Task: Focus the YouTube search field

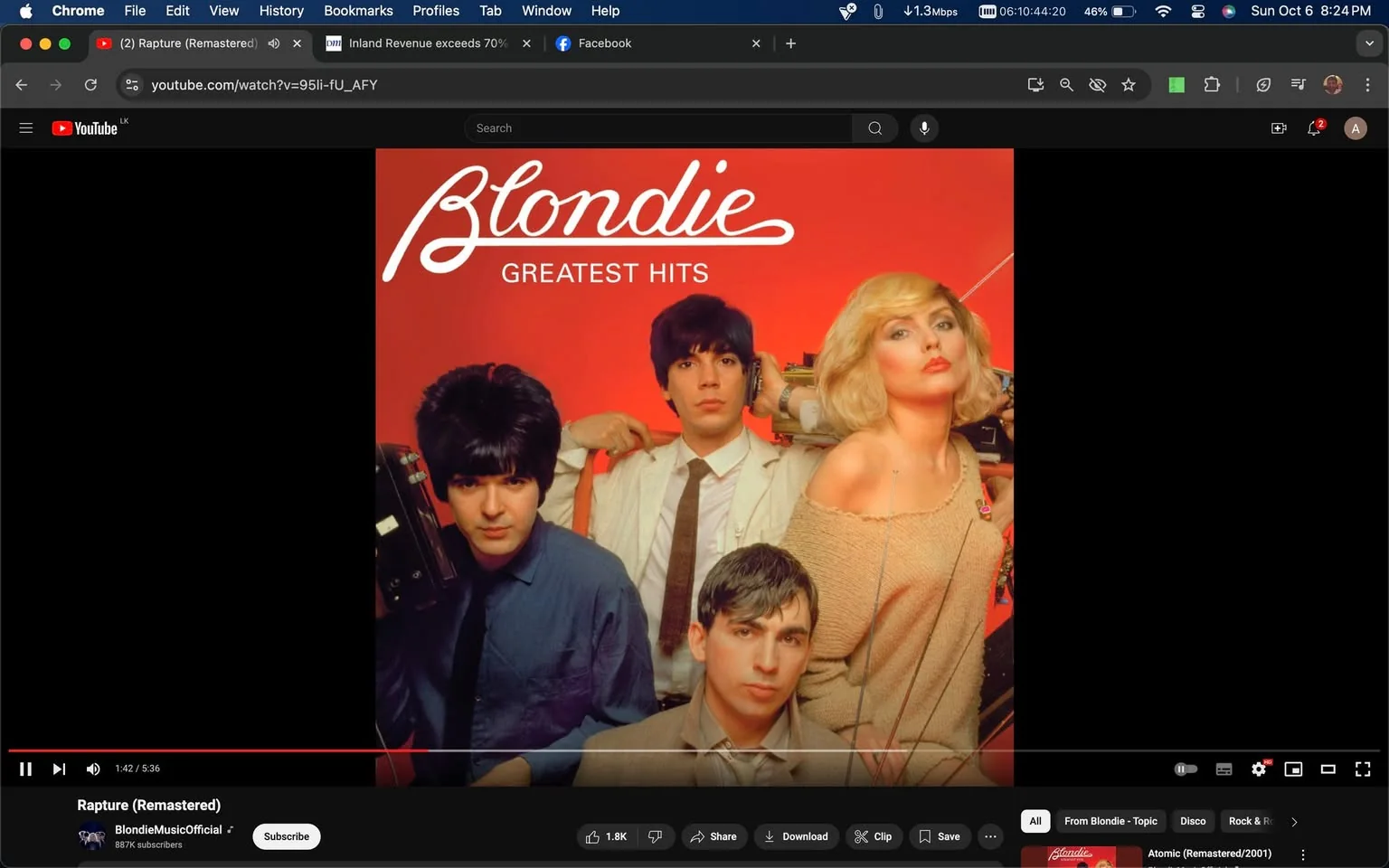Action: coord(658,128)
